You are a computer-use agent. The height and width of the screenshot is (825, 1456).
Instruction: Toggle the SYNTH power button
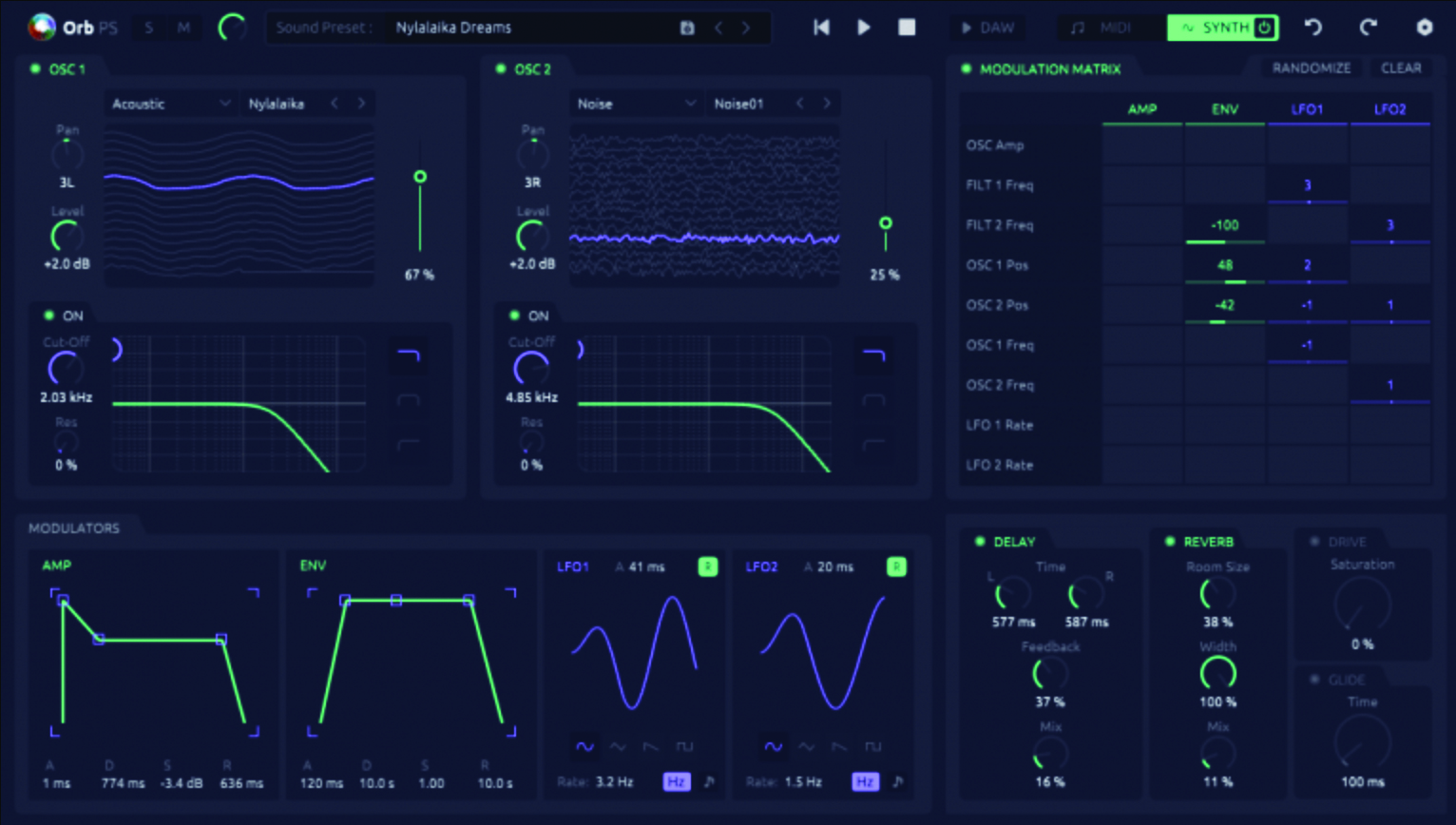coord(1264,28)
